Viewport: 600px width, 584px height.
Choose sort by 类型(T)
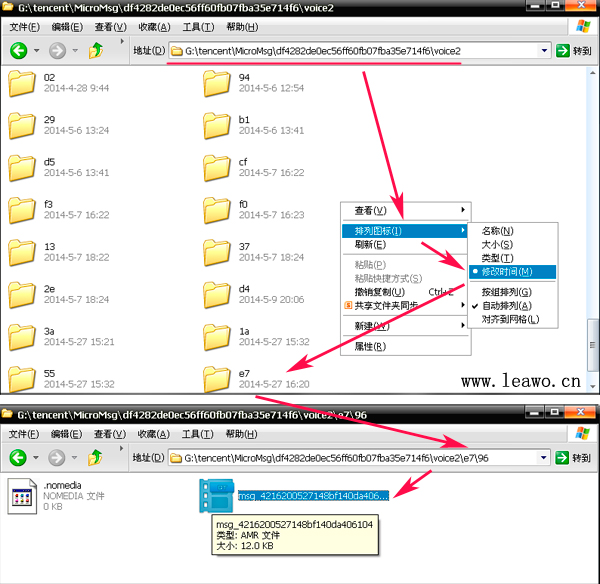pyautogui.click(x=512, y=258)
